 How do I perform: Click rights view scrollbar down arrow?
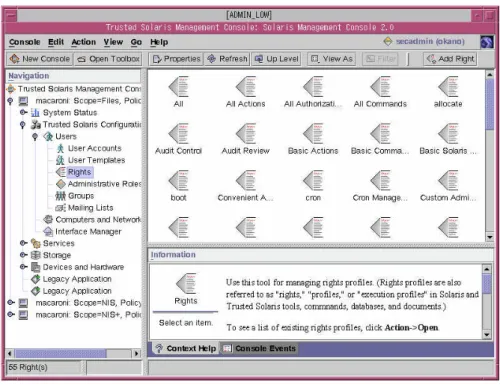click(x=490, y=237)
